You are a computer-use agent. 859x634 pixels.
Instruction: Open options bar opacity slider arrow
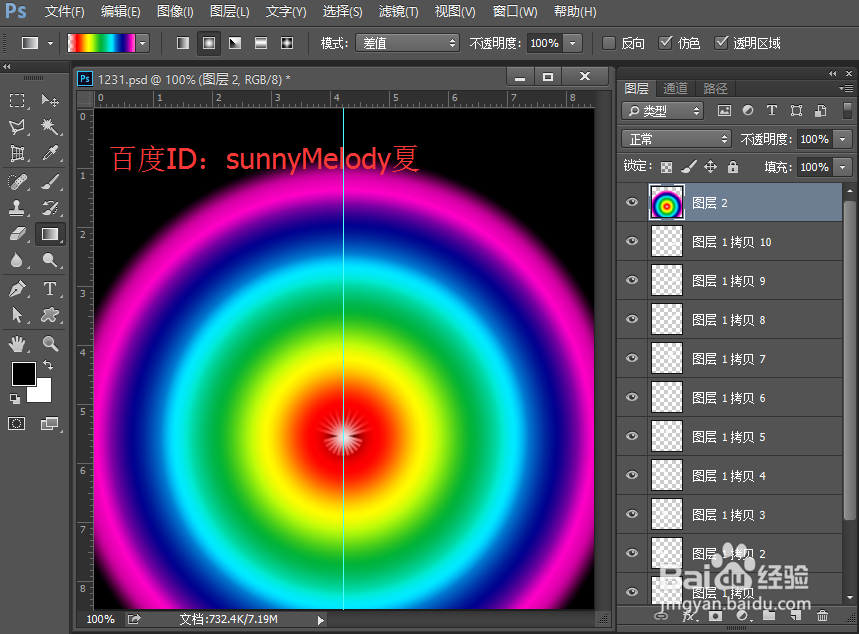572,43
